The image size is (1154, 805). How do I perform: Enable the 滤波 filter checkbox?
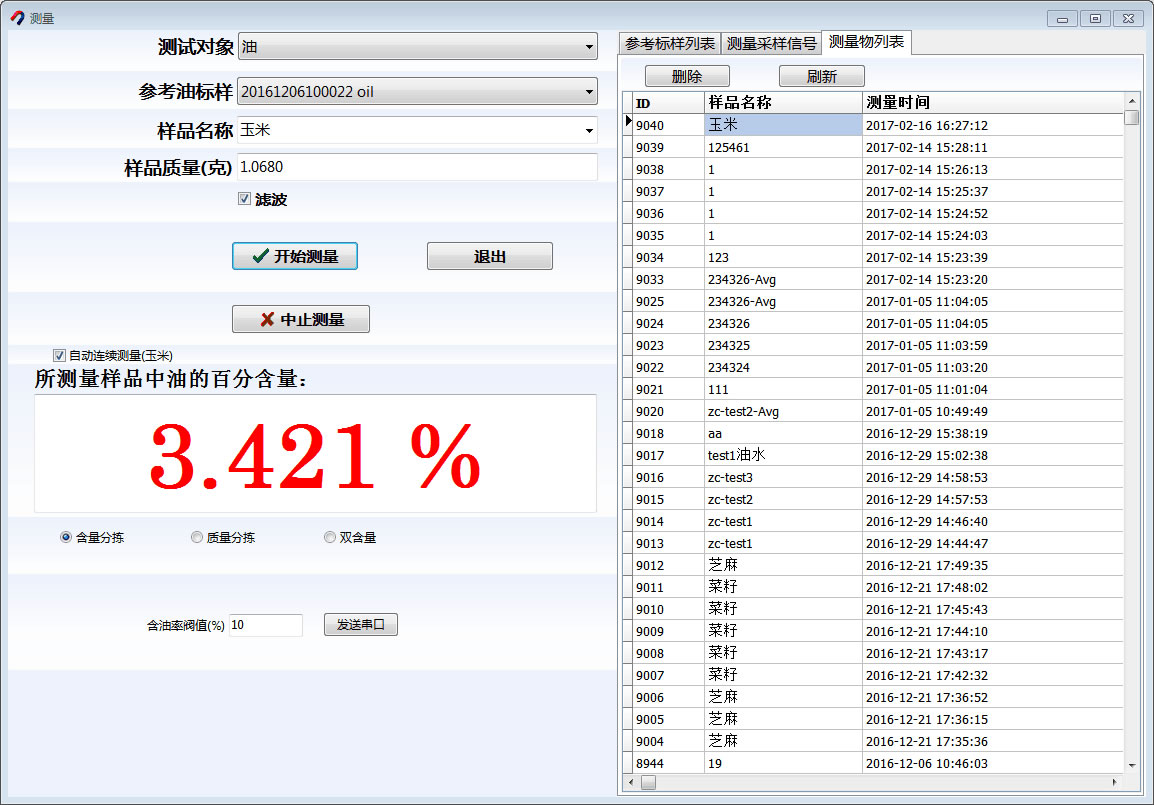[x=245, y=198]
